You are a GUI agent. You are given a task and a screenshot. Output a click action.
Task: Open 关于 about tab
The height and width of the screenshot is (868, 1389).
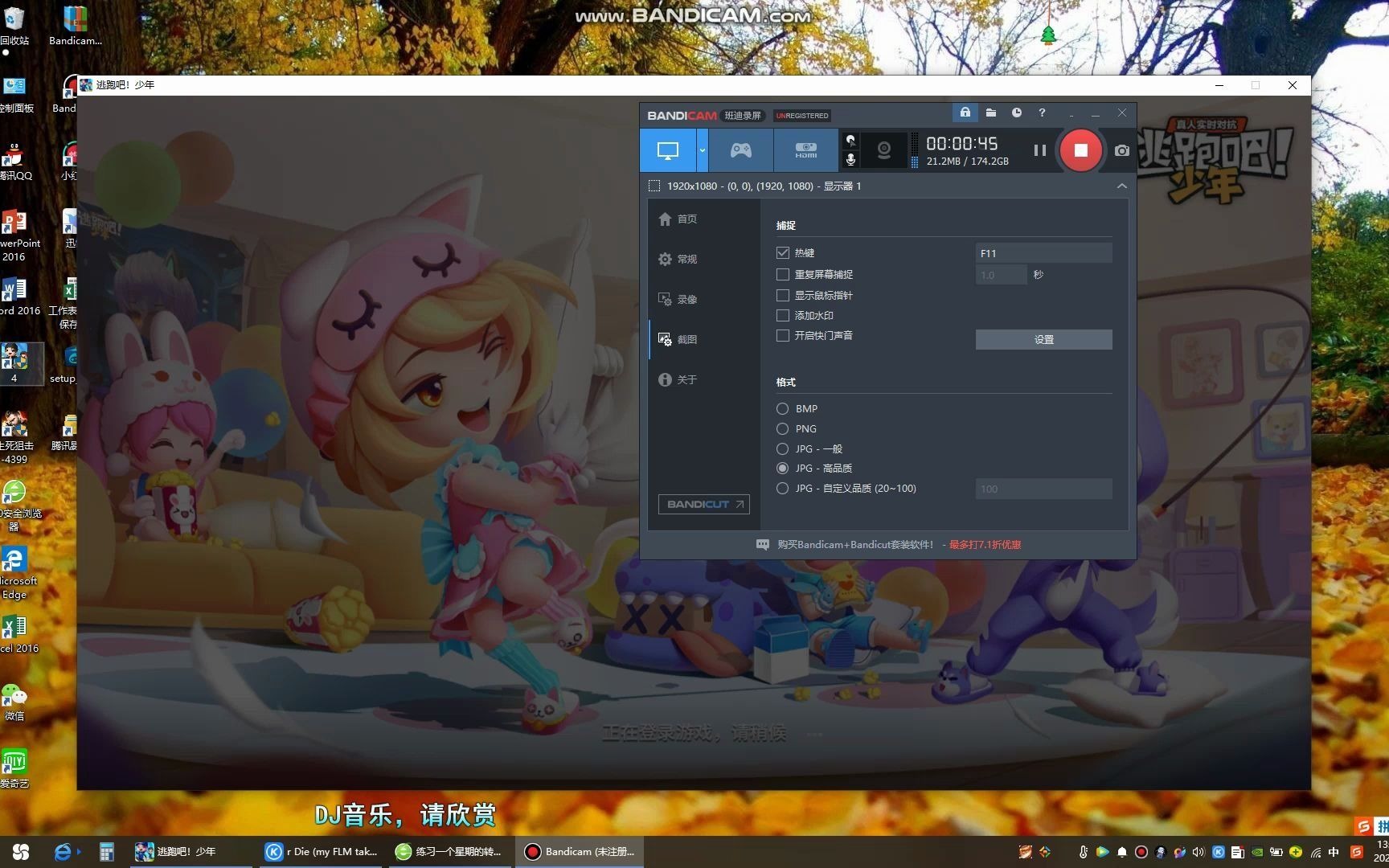click(678, 379)
